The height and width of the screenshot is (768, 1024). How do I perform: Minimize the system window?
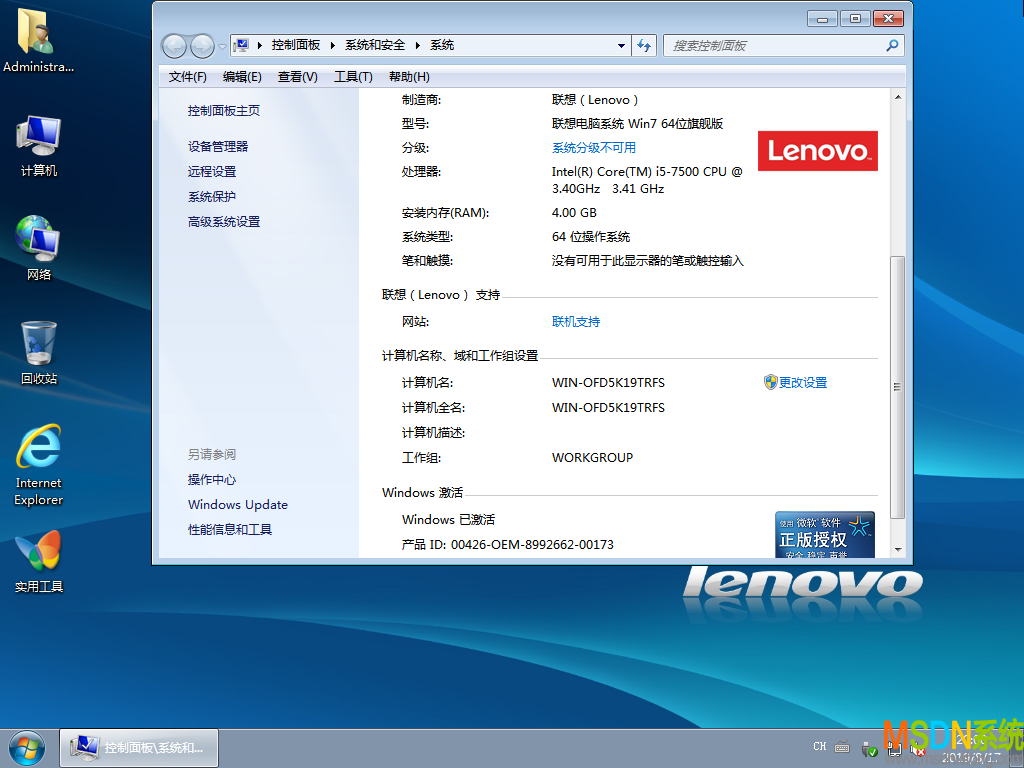coord(822,19)
